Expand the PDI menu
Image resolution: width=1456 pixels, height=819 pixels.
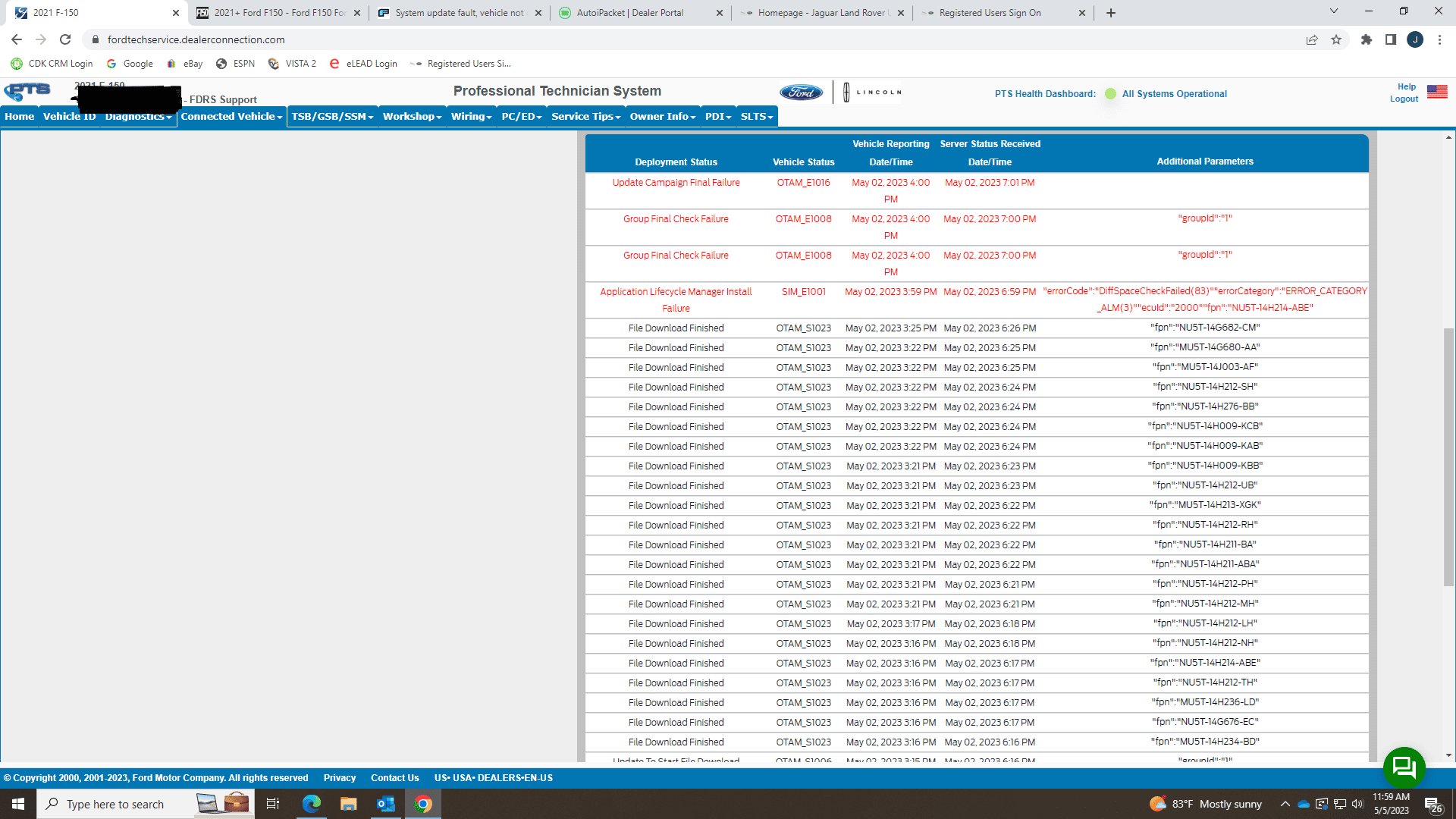718,117
